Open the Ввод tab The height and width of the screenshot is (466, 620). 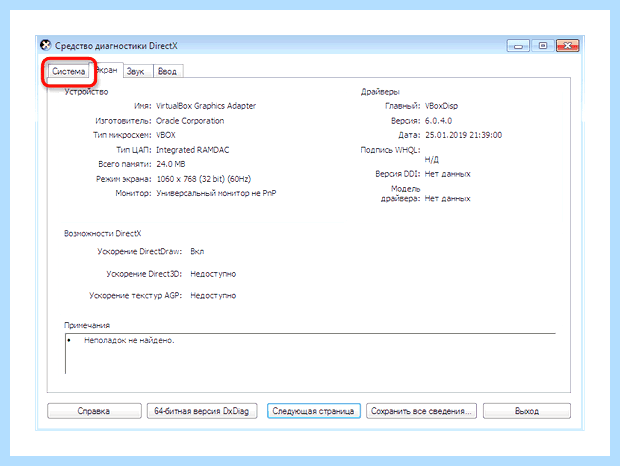point(168,72)
